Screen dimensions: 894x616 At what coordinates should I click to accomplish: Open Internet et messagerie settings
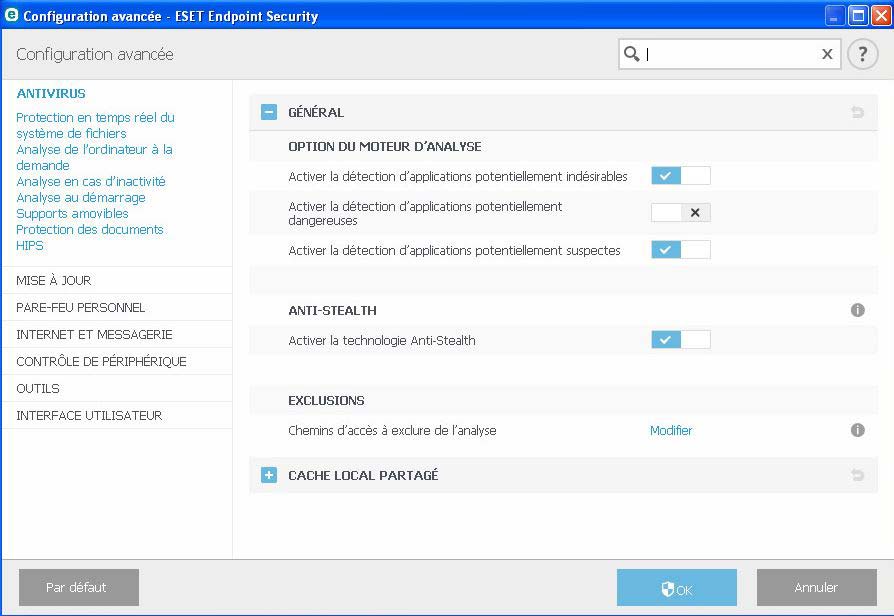(x=94, y=334)
